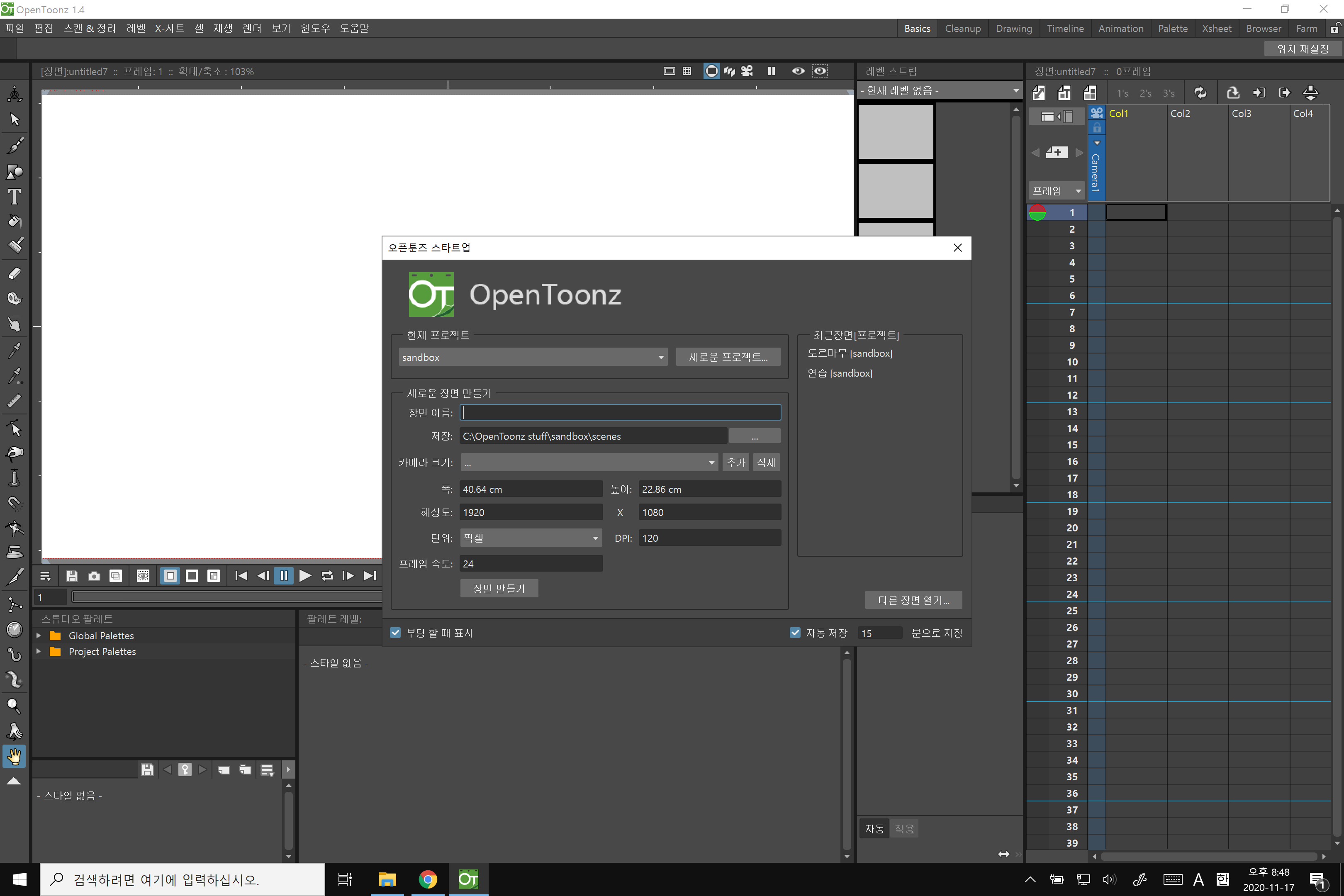Open the '레벨' menu
The height and width of the screenshot is (896, 1344).
click(x=135, y=28)
